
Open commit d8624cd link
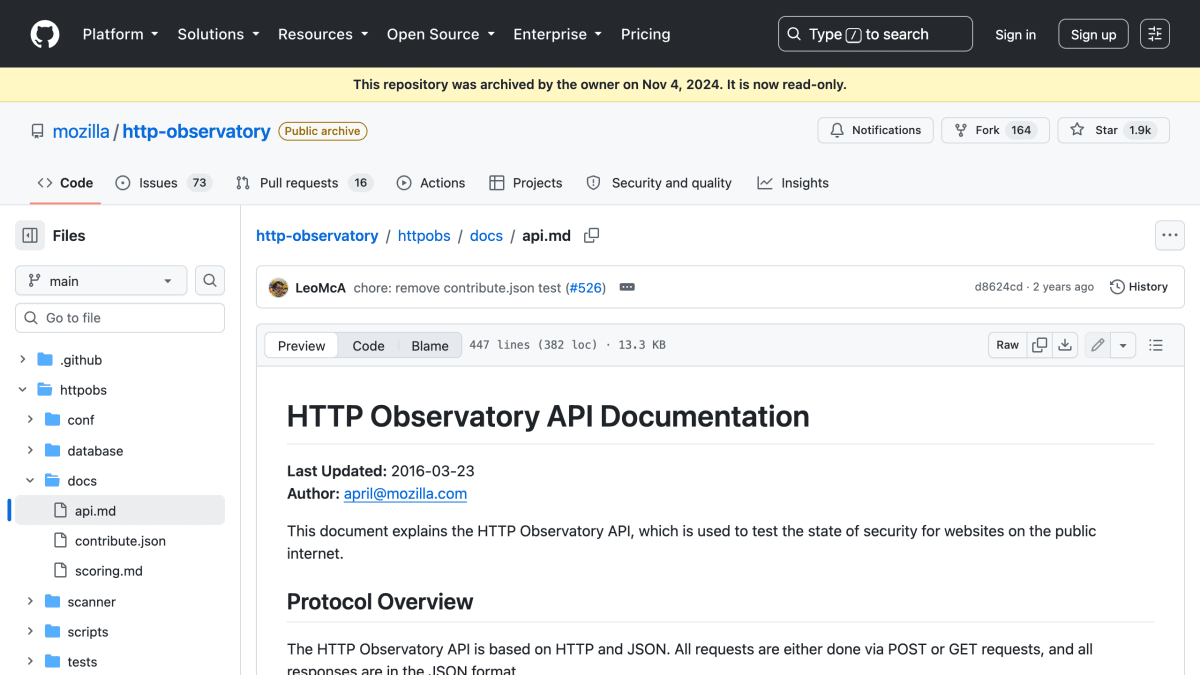click(x=999, y=287)
